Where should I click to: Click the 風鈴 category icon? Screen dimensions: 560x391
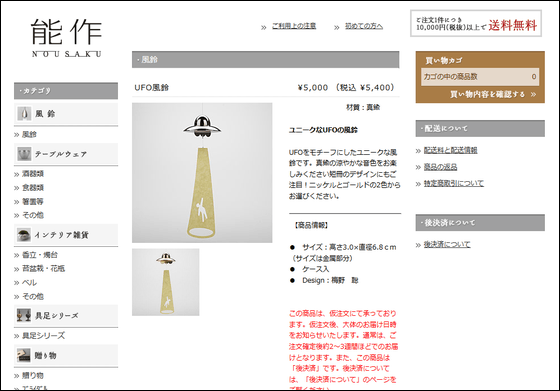tap(24, 114)
